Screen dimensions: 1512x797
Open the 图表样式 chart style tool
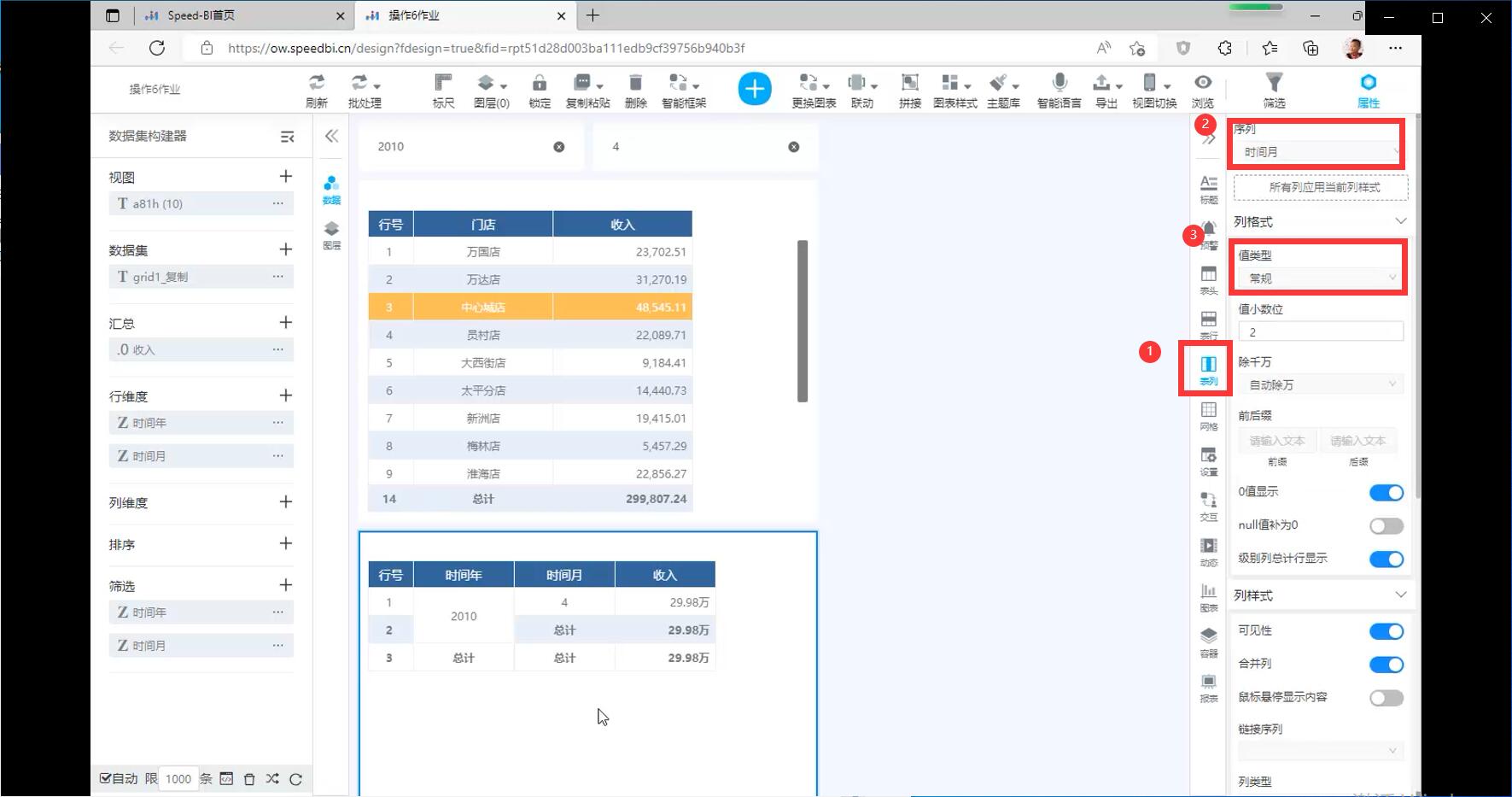[x=954, y=90]
